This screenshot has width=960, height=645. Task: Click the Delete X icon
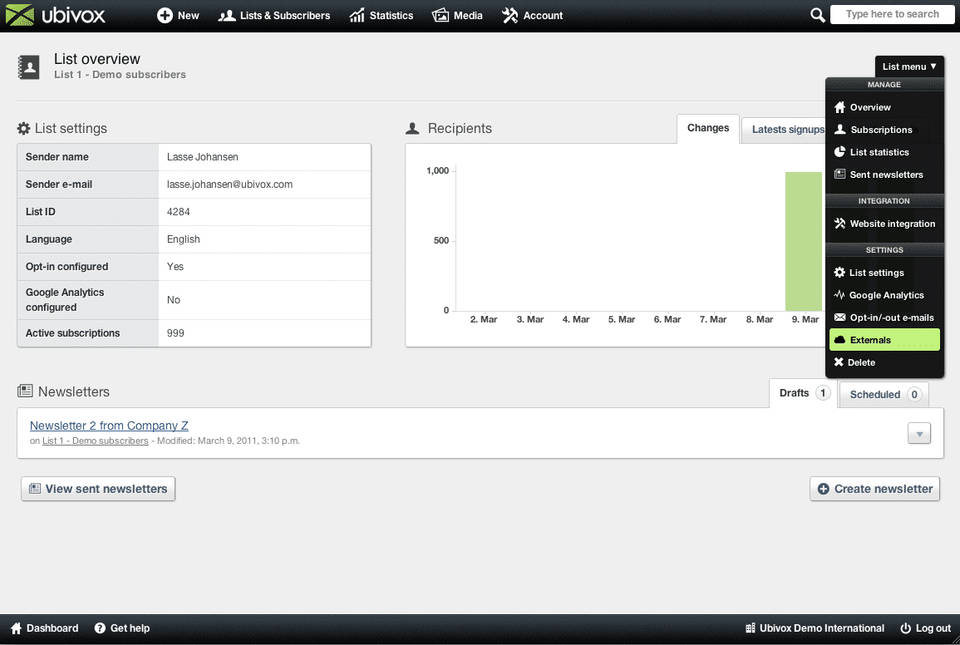coord(839,362)
